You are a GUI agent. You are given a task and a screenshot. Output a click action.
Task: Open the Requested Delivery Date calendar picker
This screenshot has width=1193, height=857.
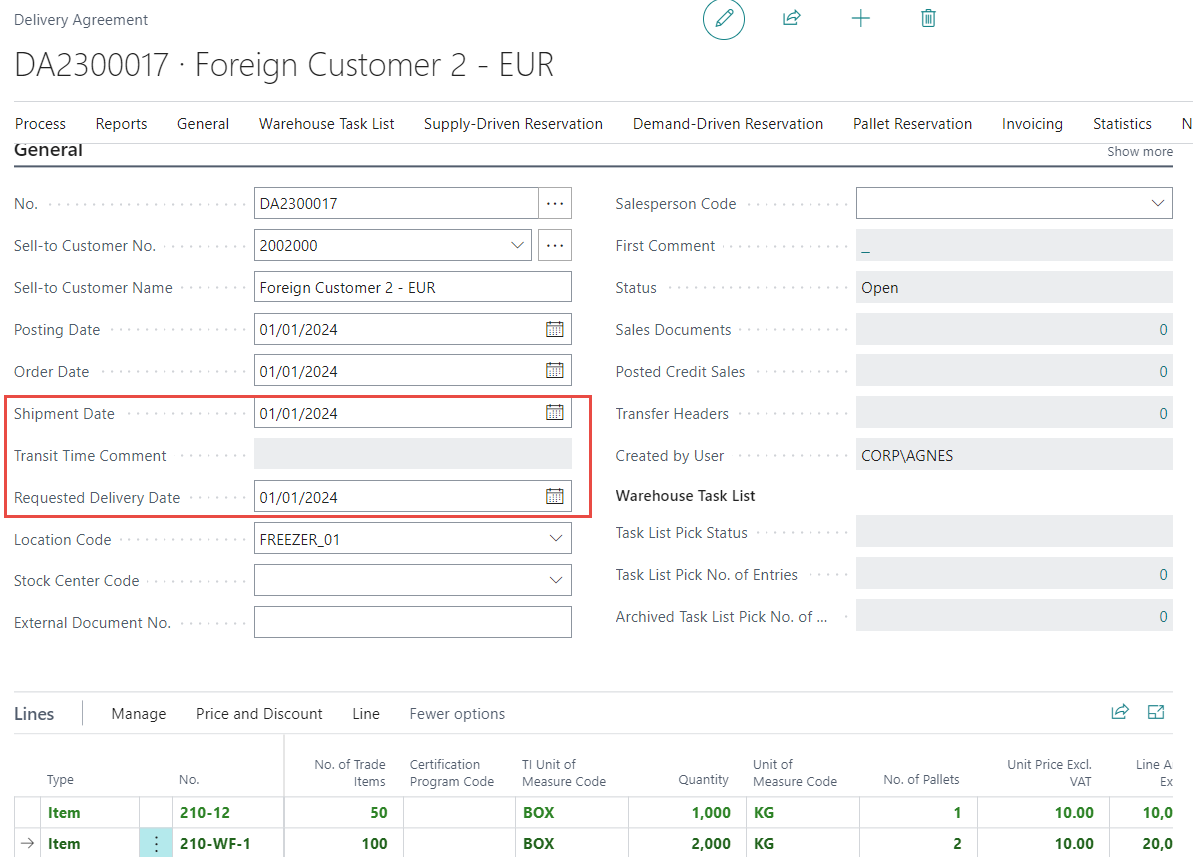click(554, 497)
